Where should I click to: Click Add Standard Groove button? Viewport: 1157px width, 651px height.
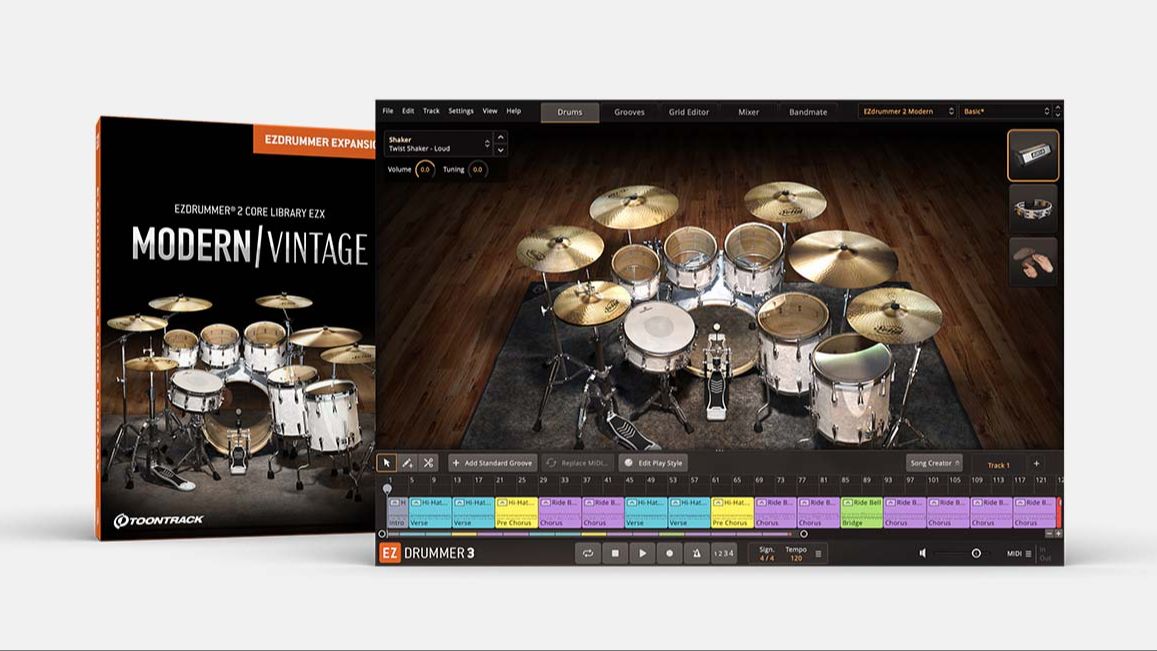pyautogui.click(x=492, y=463)
